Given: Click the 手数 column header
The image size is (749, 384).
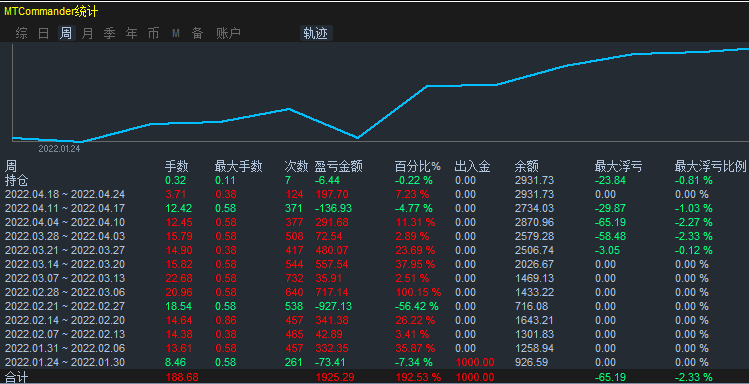Looking at the screenshot, I should pyautogui.click(x=177, y=166).
